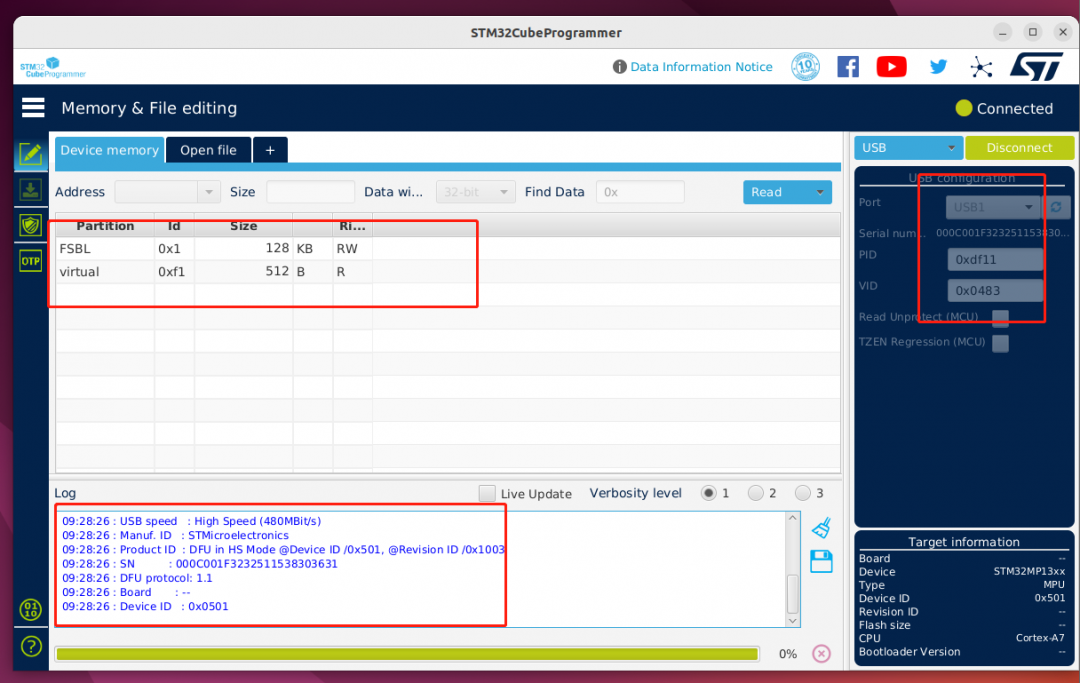Open the Address field dropdown
The height and width of the screenshot is (683, 1080).
pos(207,191)
